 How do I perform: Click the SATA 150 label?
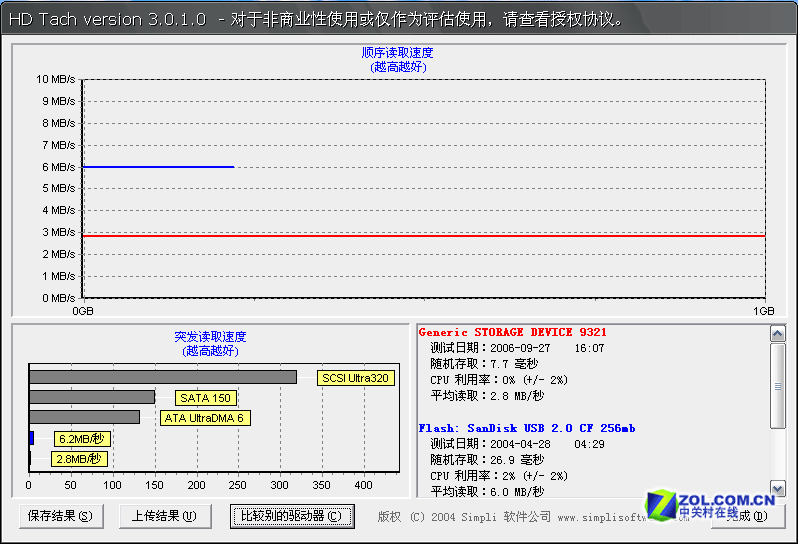[206, 398]
